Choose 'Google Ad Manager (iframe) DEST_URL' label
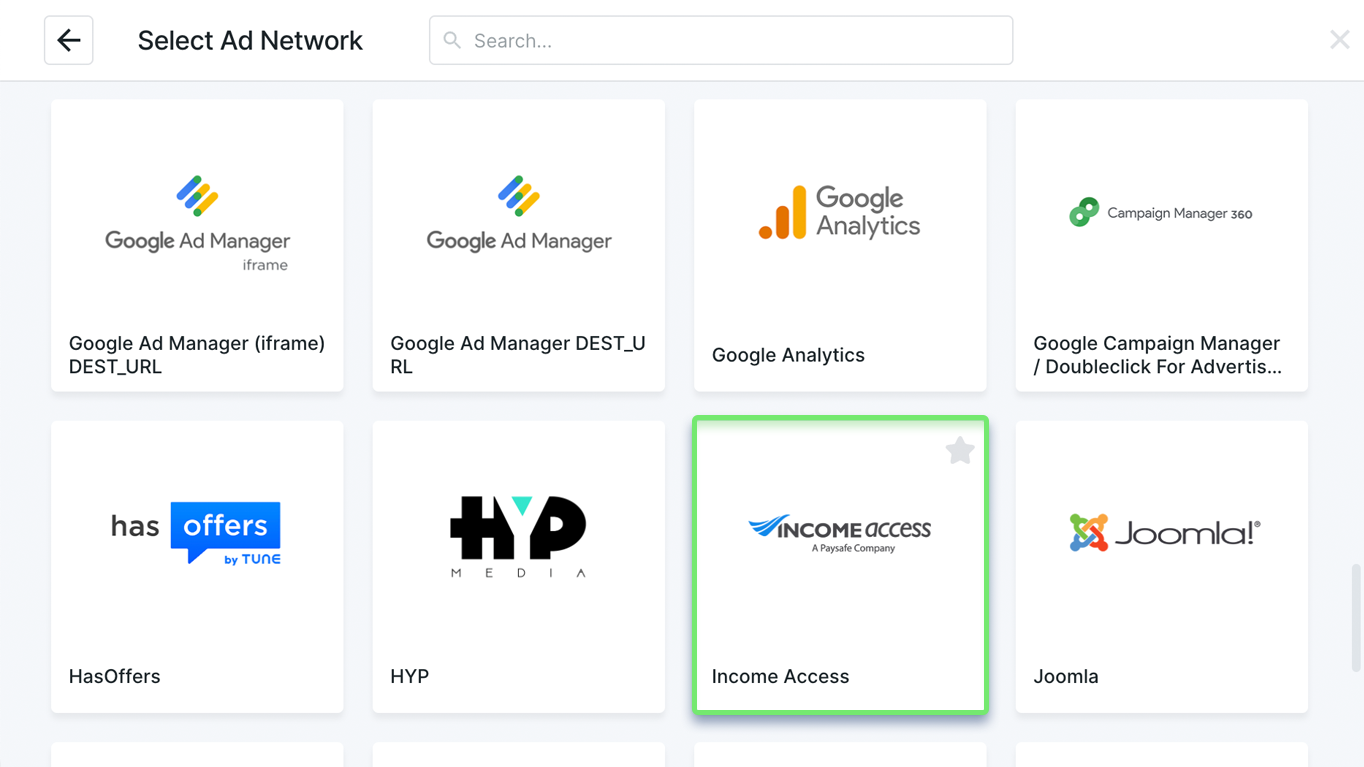This screenshot has height=767, width=1364. [x=197, y=355]
